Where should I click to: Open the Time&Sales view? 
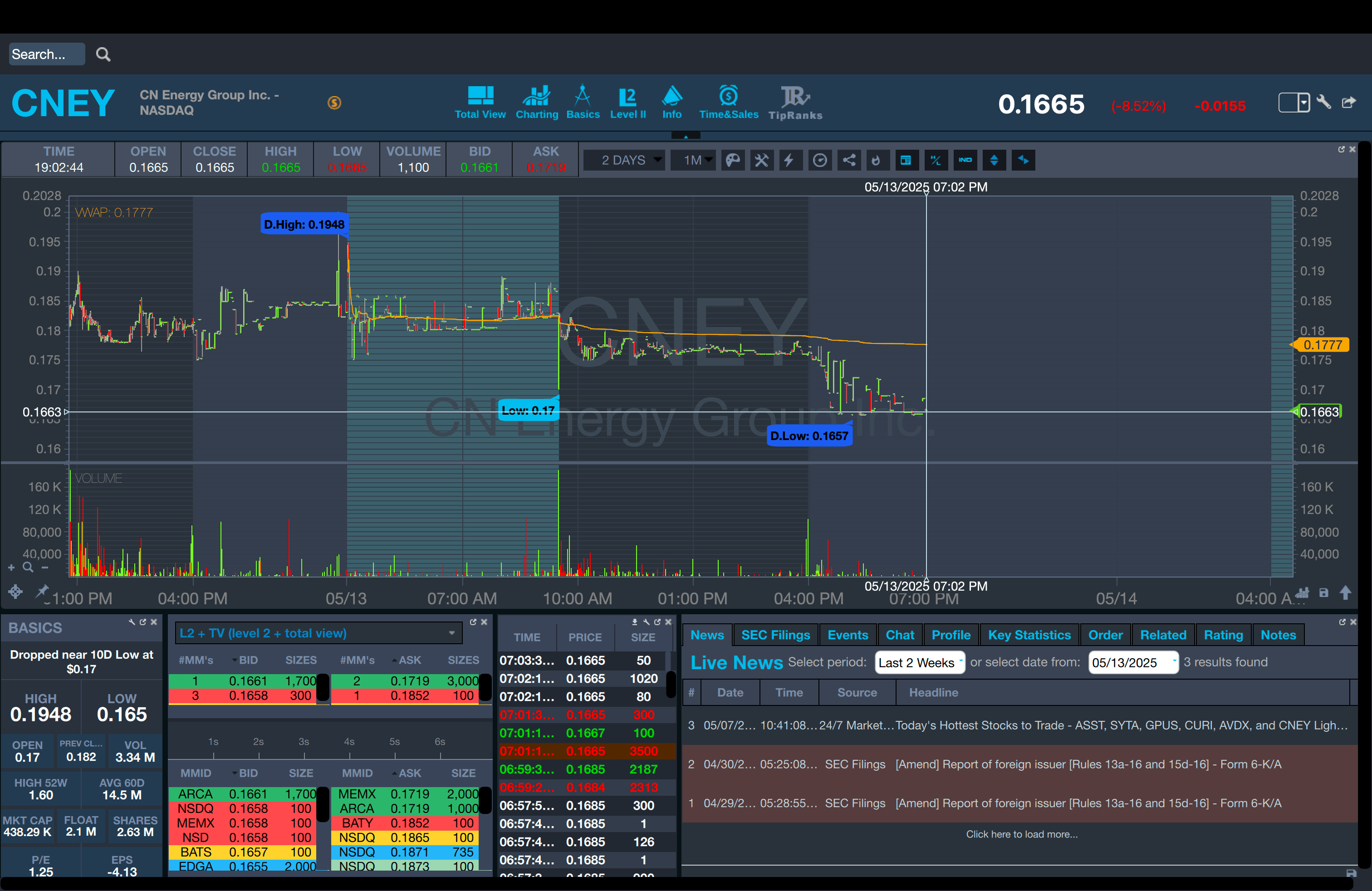728,103
